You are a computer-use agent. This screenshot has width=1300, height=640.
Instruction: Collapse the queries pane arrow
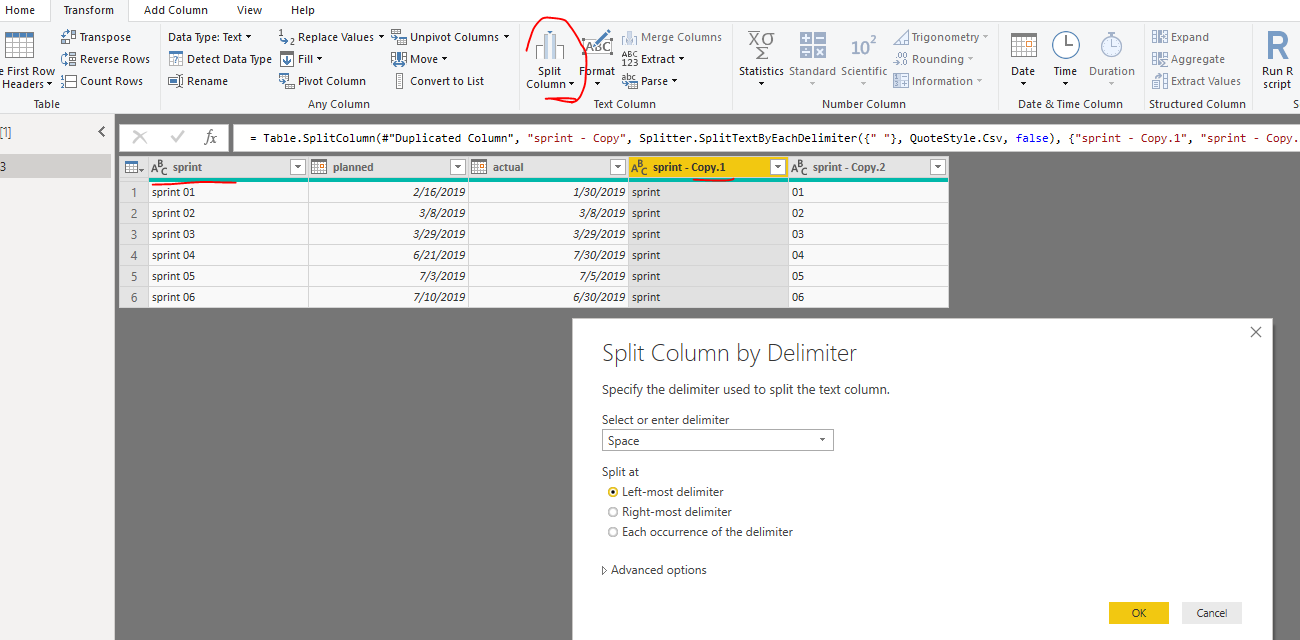pyautogui.click(x=101, y=132)
